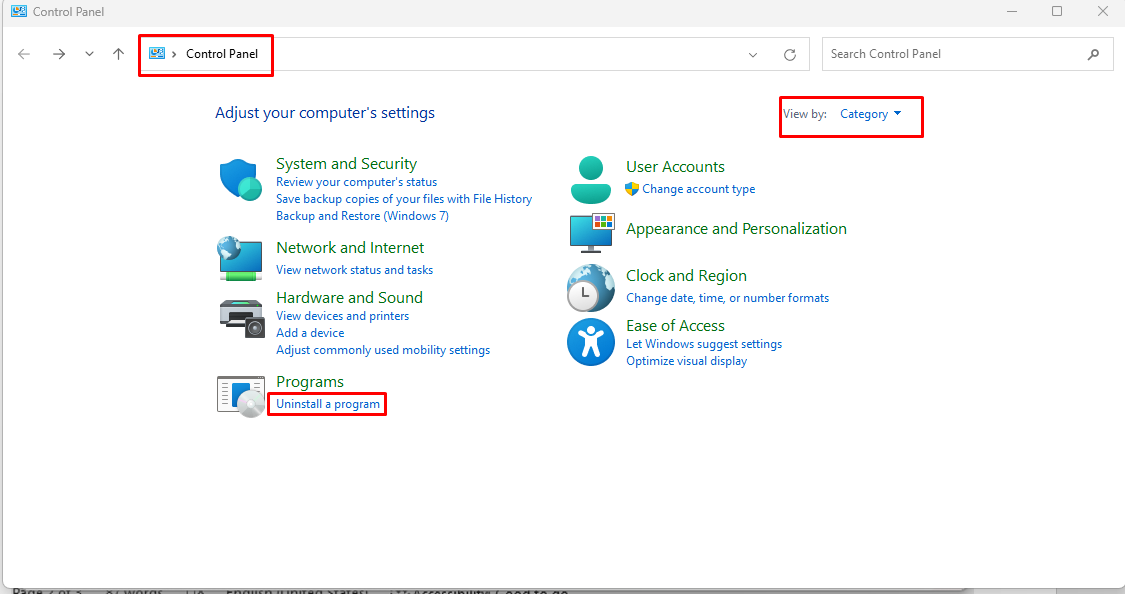Refresh the Control Panel view
Viewport: 1125px width, 594px height.
pos(790,55)
